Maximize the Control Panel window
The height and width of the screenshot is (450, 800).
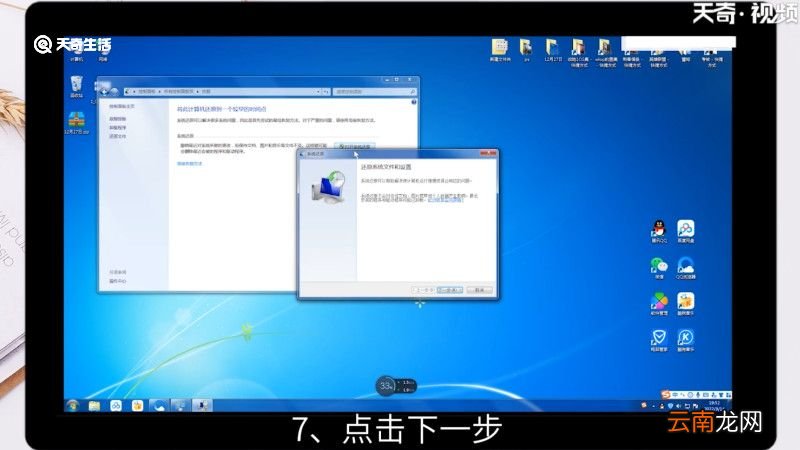[x=397, y=80]
